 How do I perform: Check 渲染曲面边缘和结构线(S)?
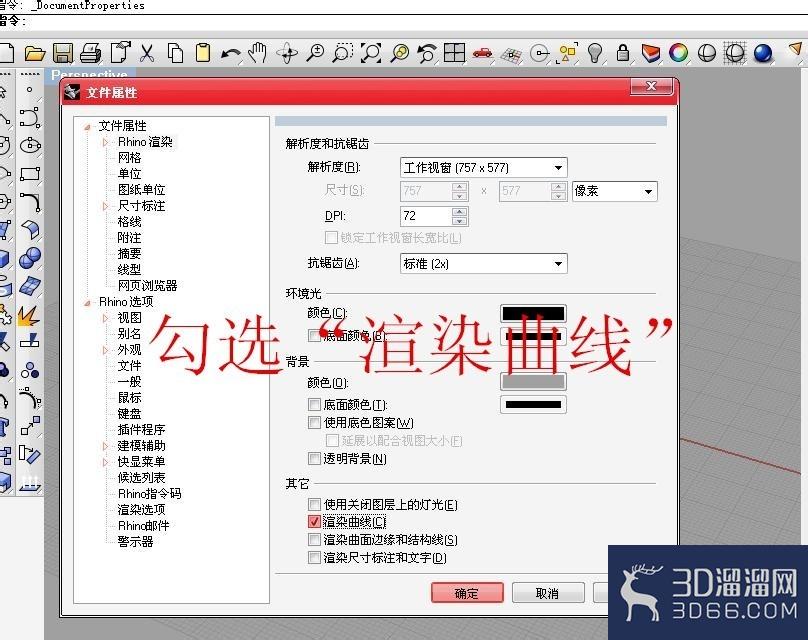pos(314,540)
